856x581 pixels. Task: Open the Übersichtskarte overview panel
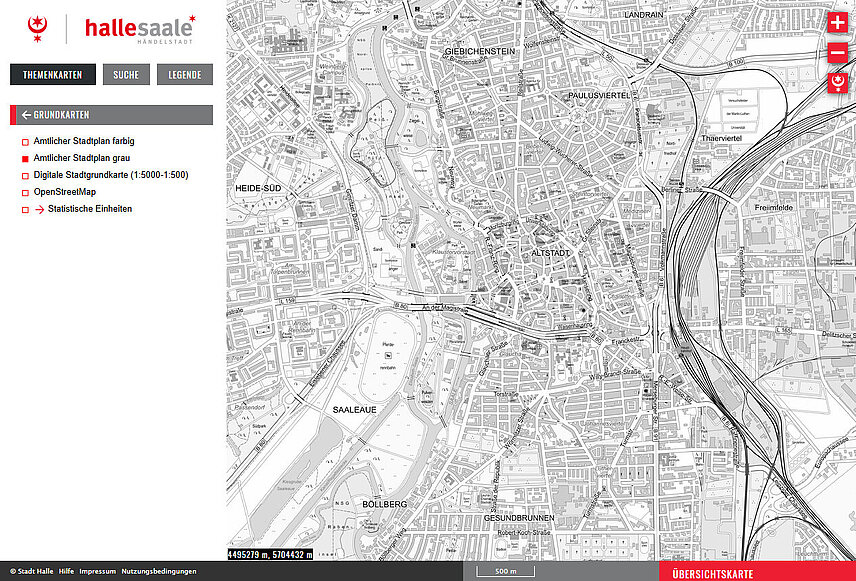pos(712,573)
